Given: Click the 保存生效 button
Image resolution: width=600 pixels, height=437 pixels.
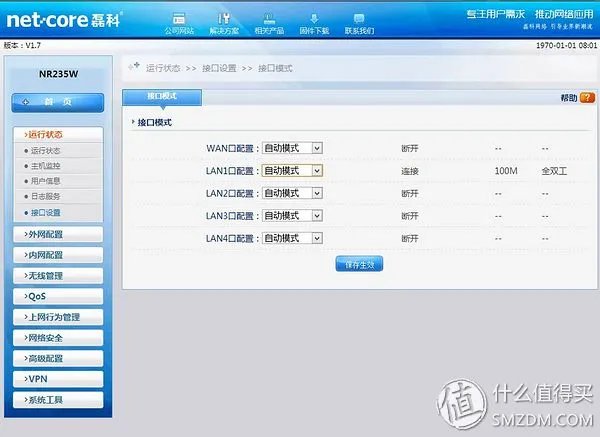Looking at the screenshot, I should coord(359,264).
